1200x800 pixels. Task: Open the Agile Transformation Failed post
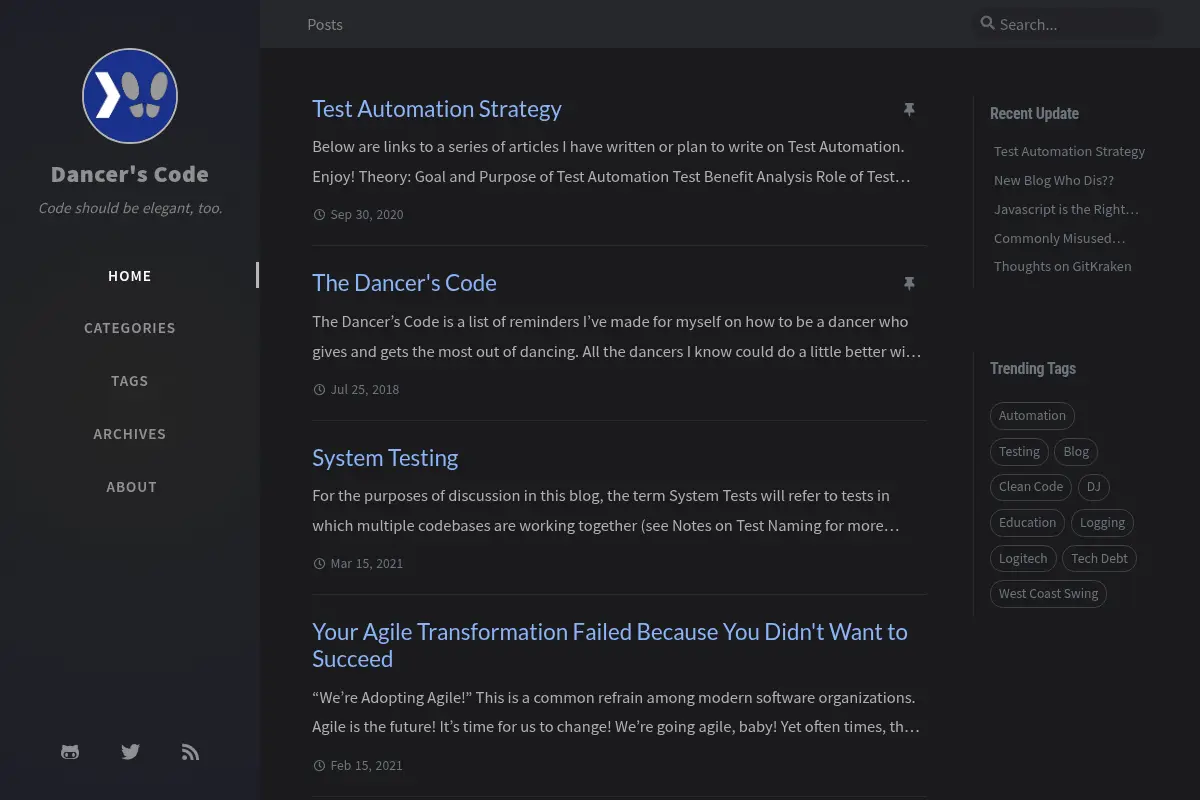(x=610, y=645)
